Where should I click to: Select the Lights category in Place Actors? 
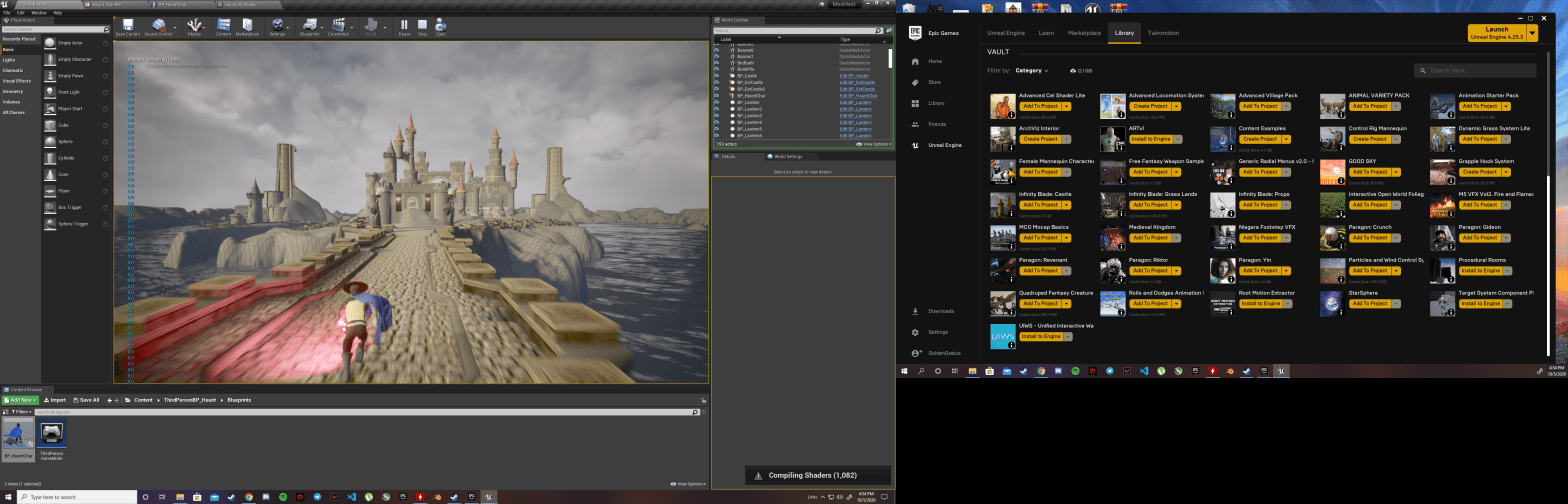(x=9, y=60)
